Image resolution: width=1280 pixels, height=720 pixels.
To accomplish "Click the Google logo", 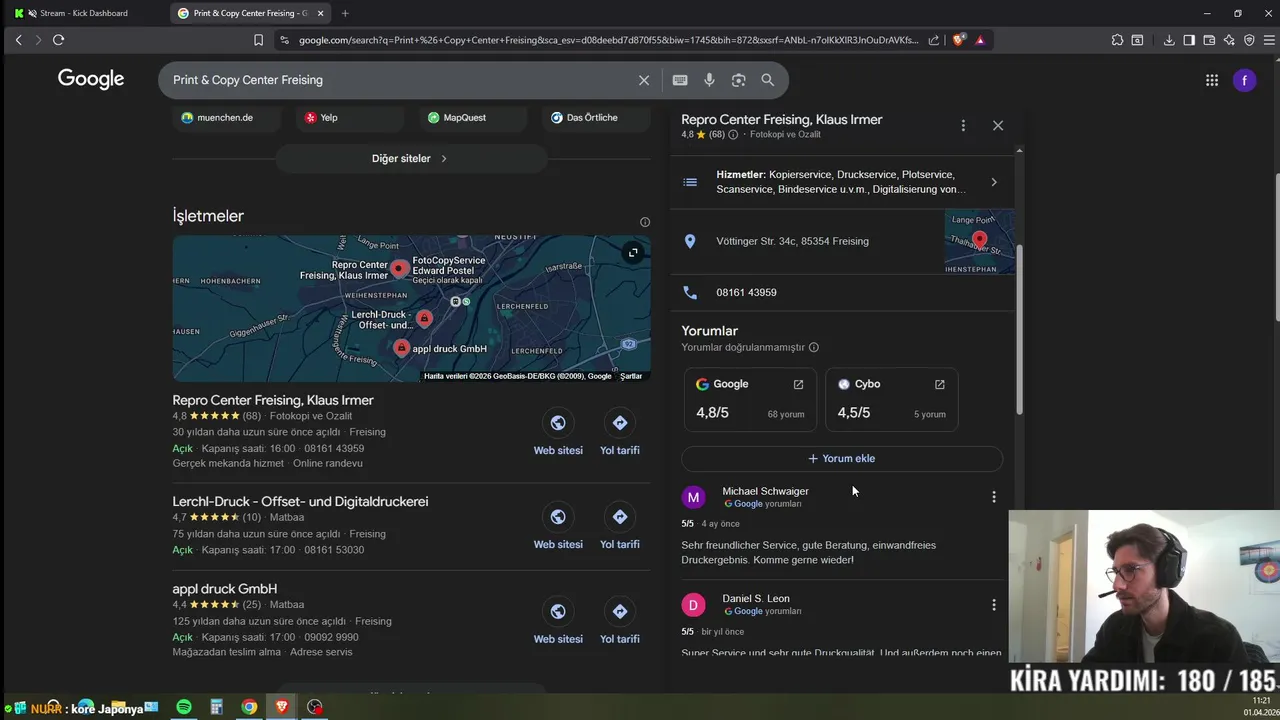I will (91, 79).
